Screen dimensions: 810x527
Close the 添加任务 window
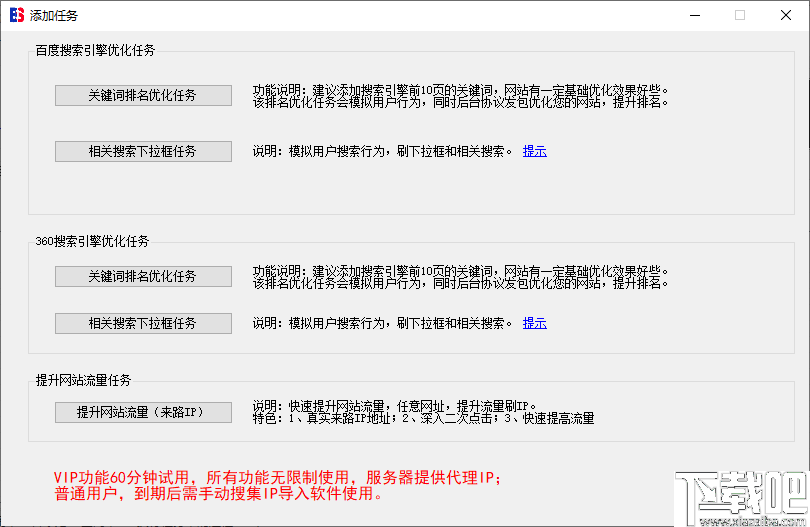[x=786, y=16]
